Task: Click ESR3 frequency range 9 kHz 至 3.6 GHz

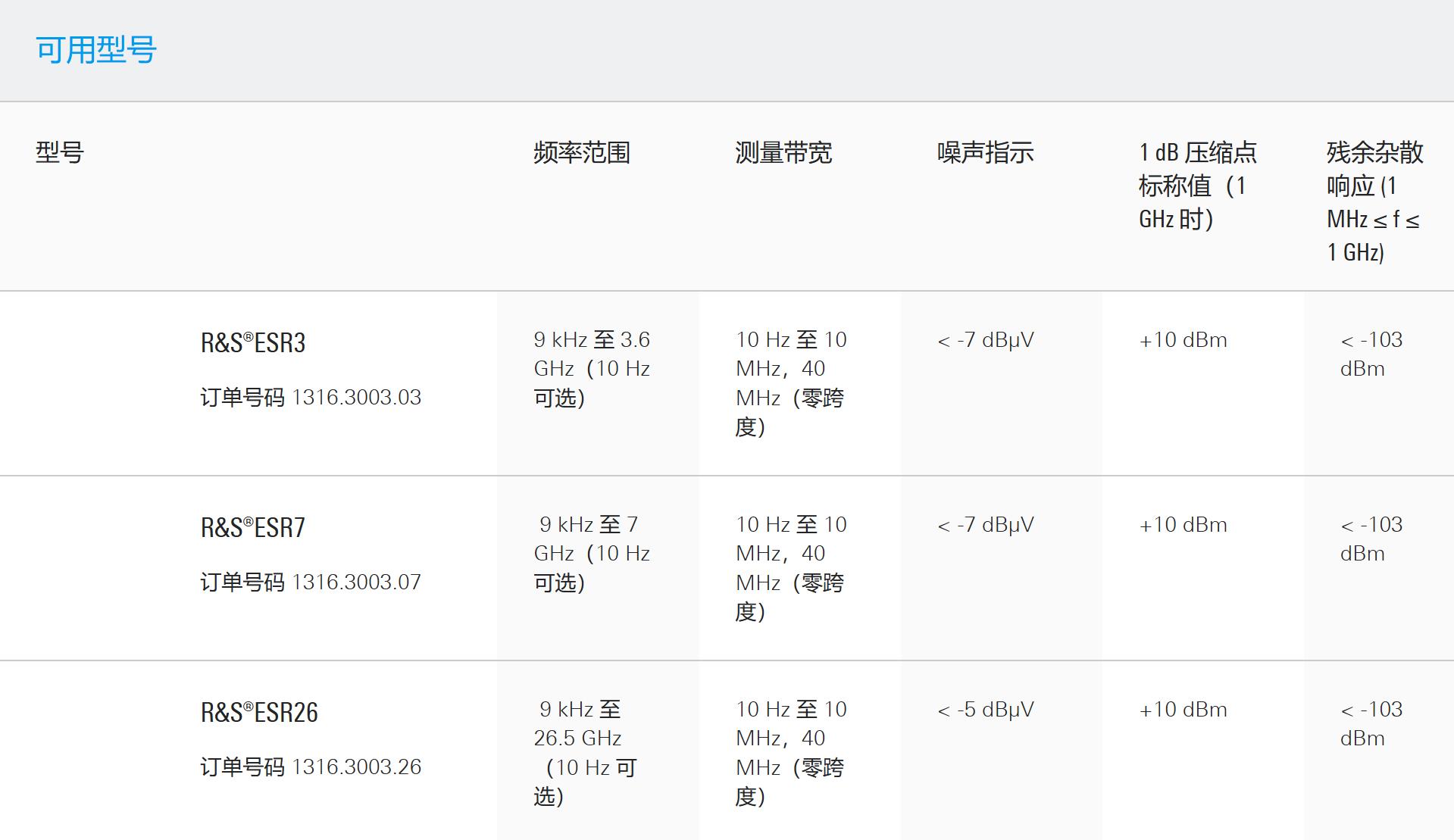Action: (x=592, y=369)
